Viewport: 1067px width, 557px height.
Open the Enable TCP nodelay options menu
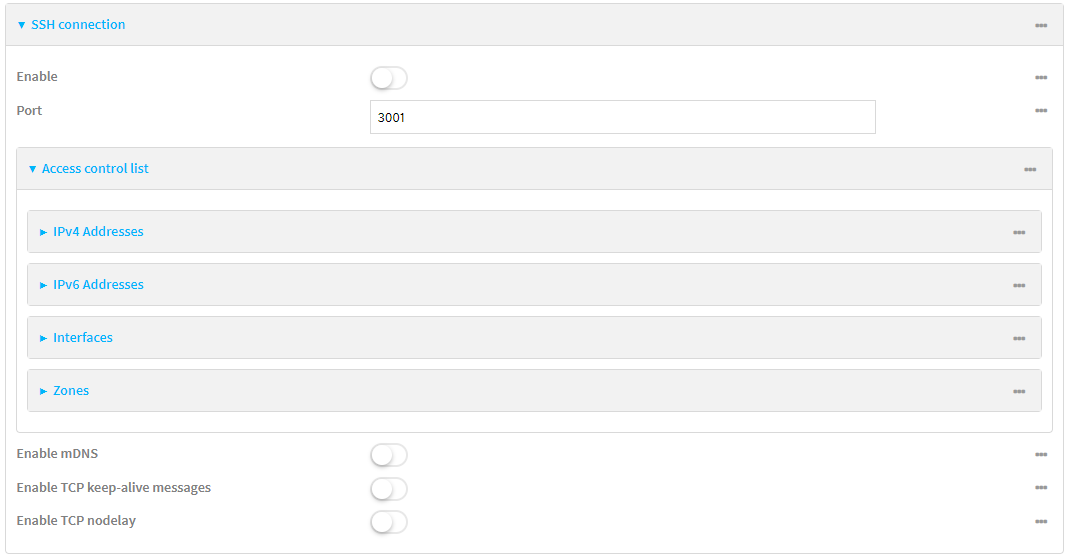(x=1041, y=521)
